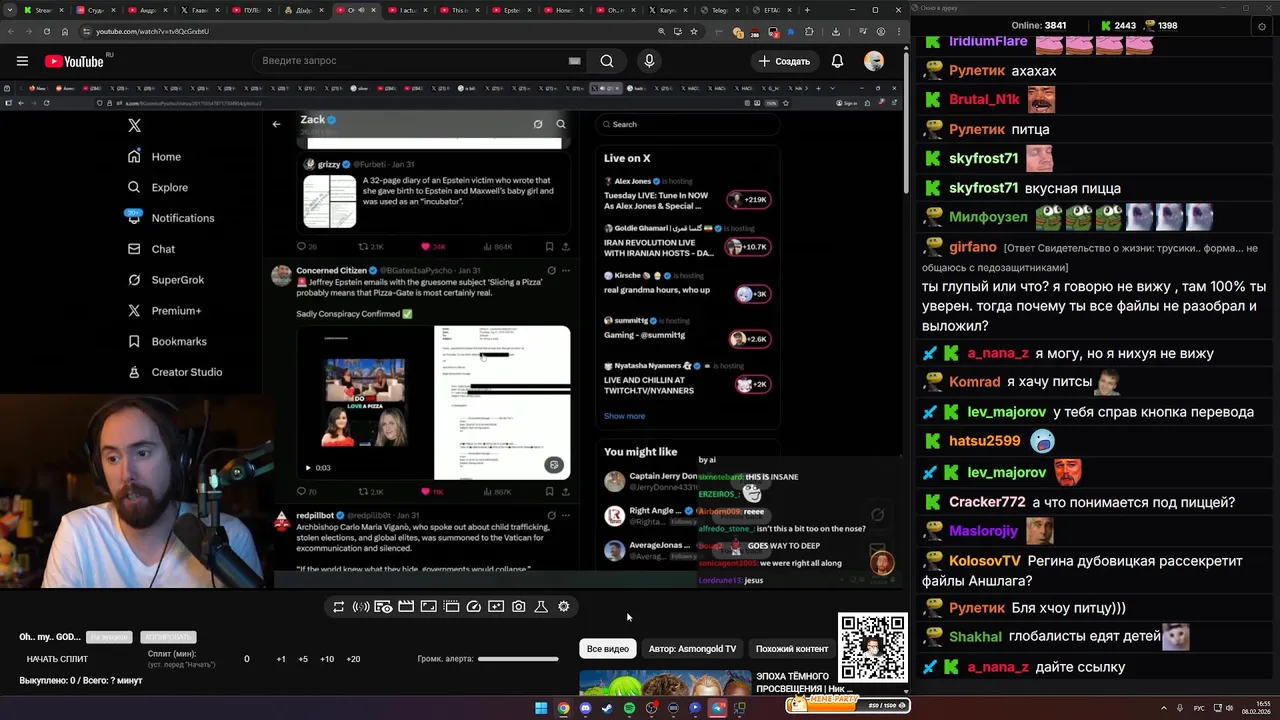Open the gear settings icon in video toolbar
1280x720 pixels.
[564, 606]
